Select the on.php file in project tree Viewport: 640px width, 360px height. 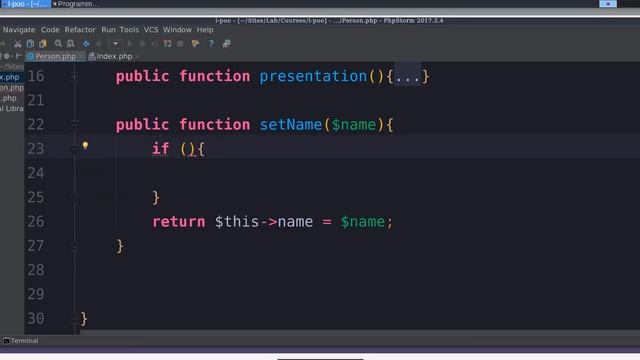(x=12, y=87)
